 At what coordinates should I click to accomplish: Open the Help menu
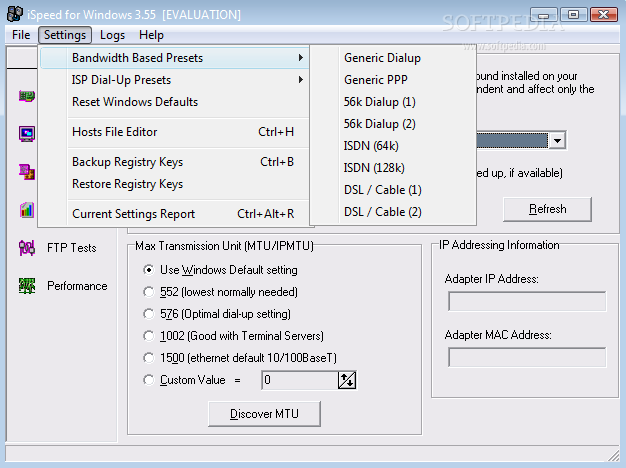click(151, 35)
